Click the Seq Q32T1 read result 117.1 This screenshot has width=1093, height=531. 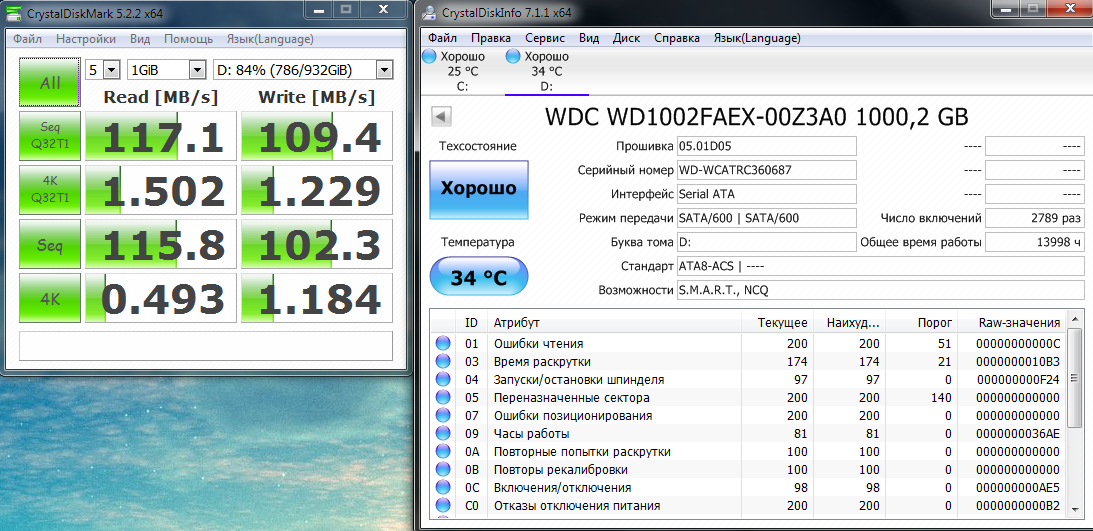click(162, 136)
